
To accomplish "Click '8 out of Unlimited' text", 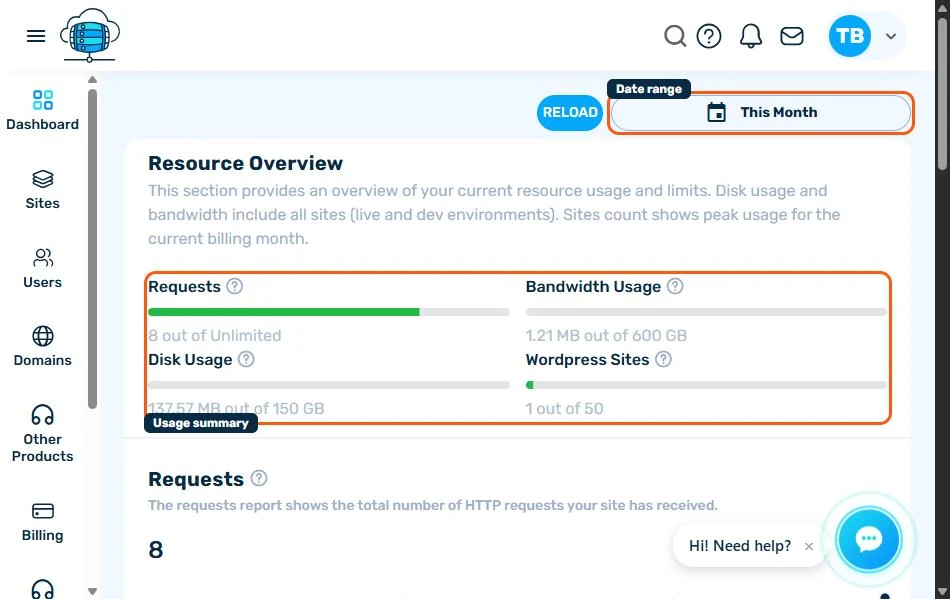I will click(214, 336).
